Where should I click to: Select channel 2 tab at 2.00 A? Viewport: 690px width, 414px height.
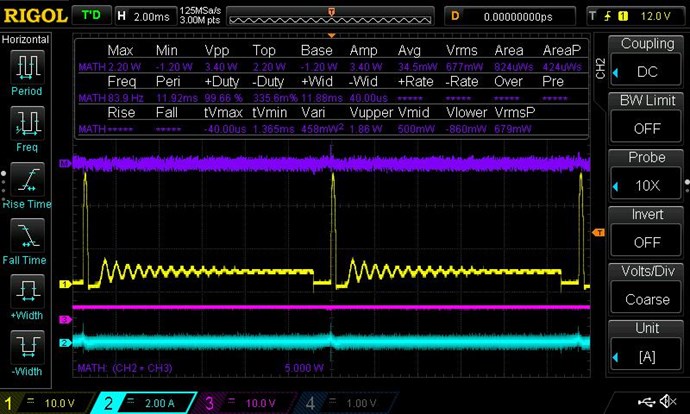(144, 403)
